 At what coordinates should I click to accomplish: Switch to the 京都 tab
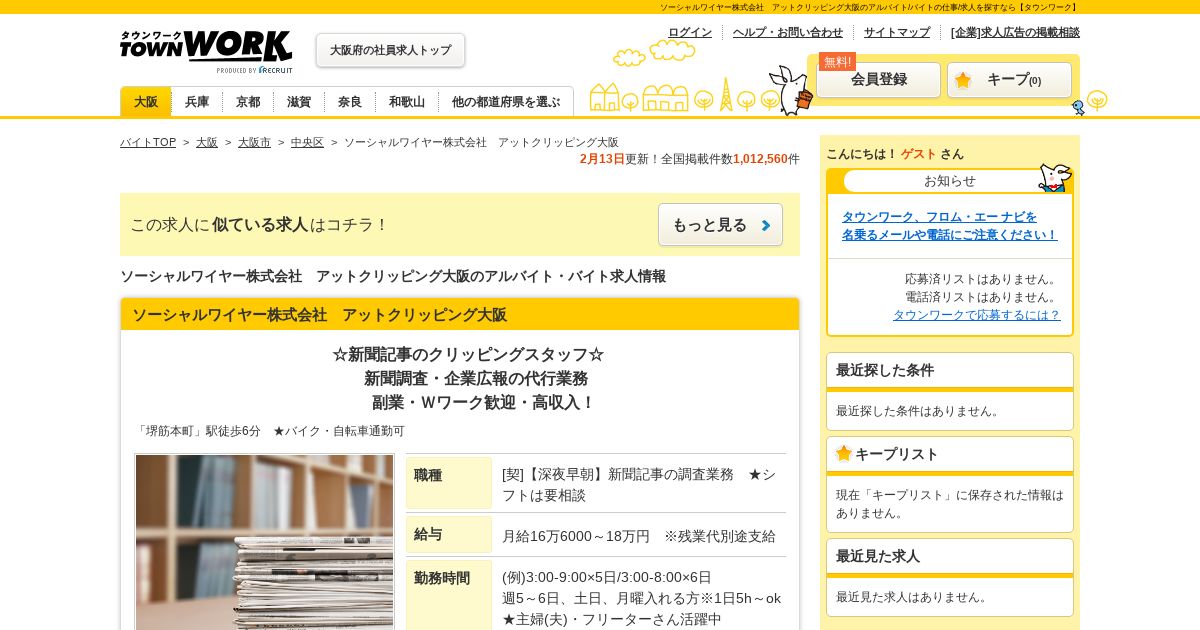click(x=248, y=102)
